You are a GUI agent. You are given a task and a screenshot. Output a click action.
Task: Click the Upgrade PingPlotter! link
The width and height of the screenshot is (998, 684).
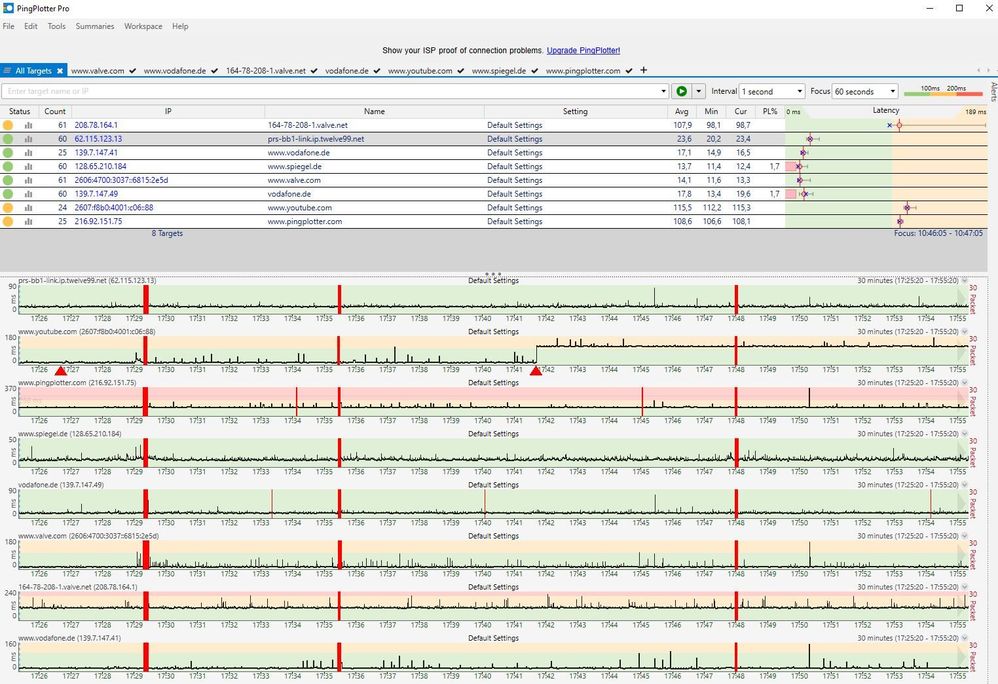tap(583, 50)
